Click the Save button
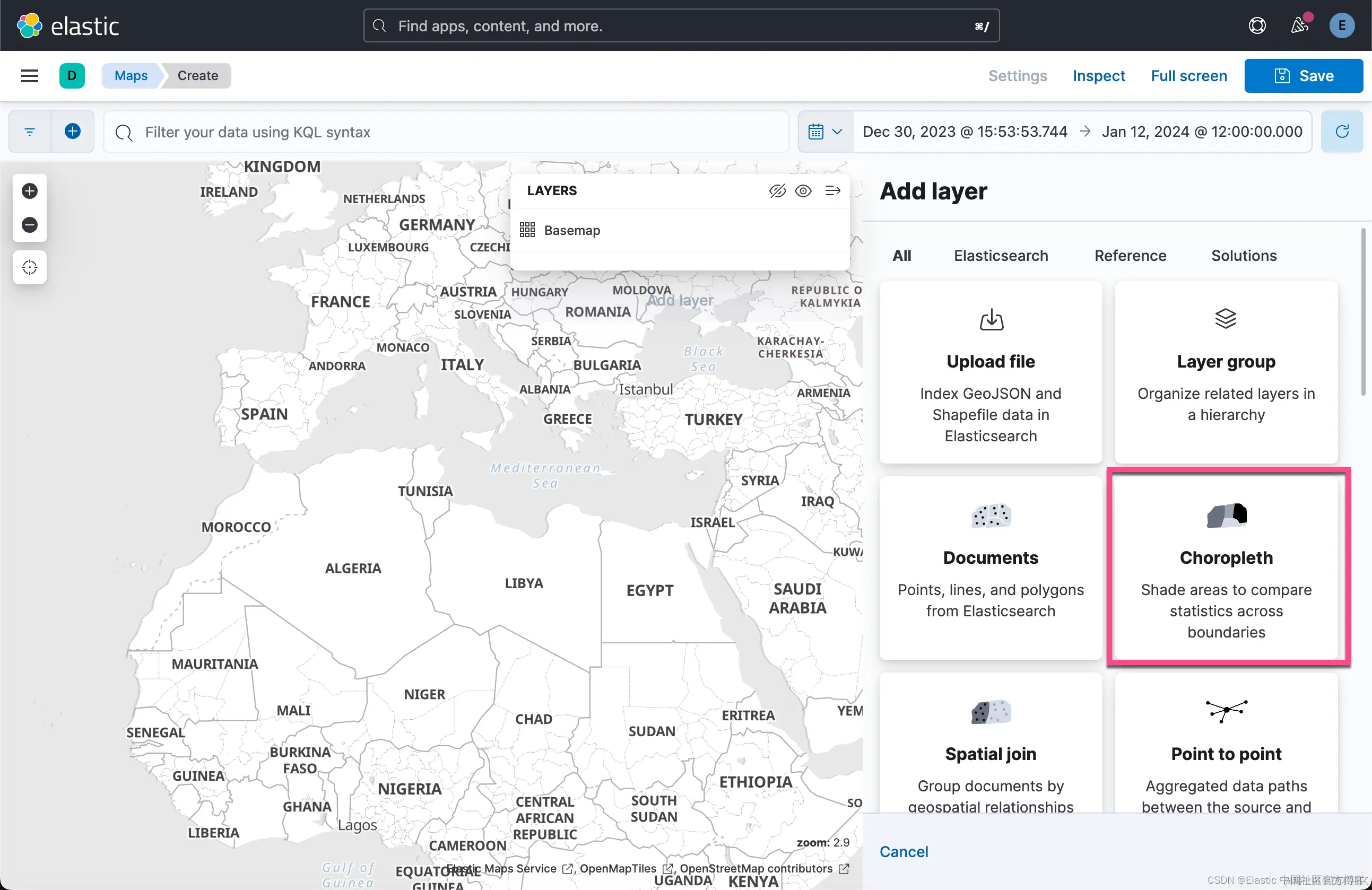This screenshot has height=890, width=1372. [1304, 75]
